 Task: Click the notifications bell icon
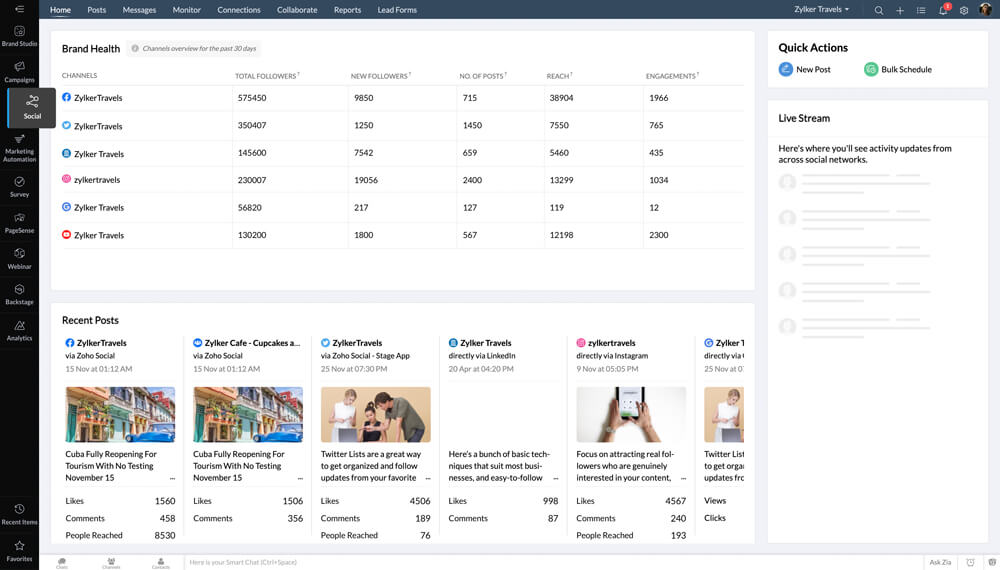point(942,10)
